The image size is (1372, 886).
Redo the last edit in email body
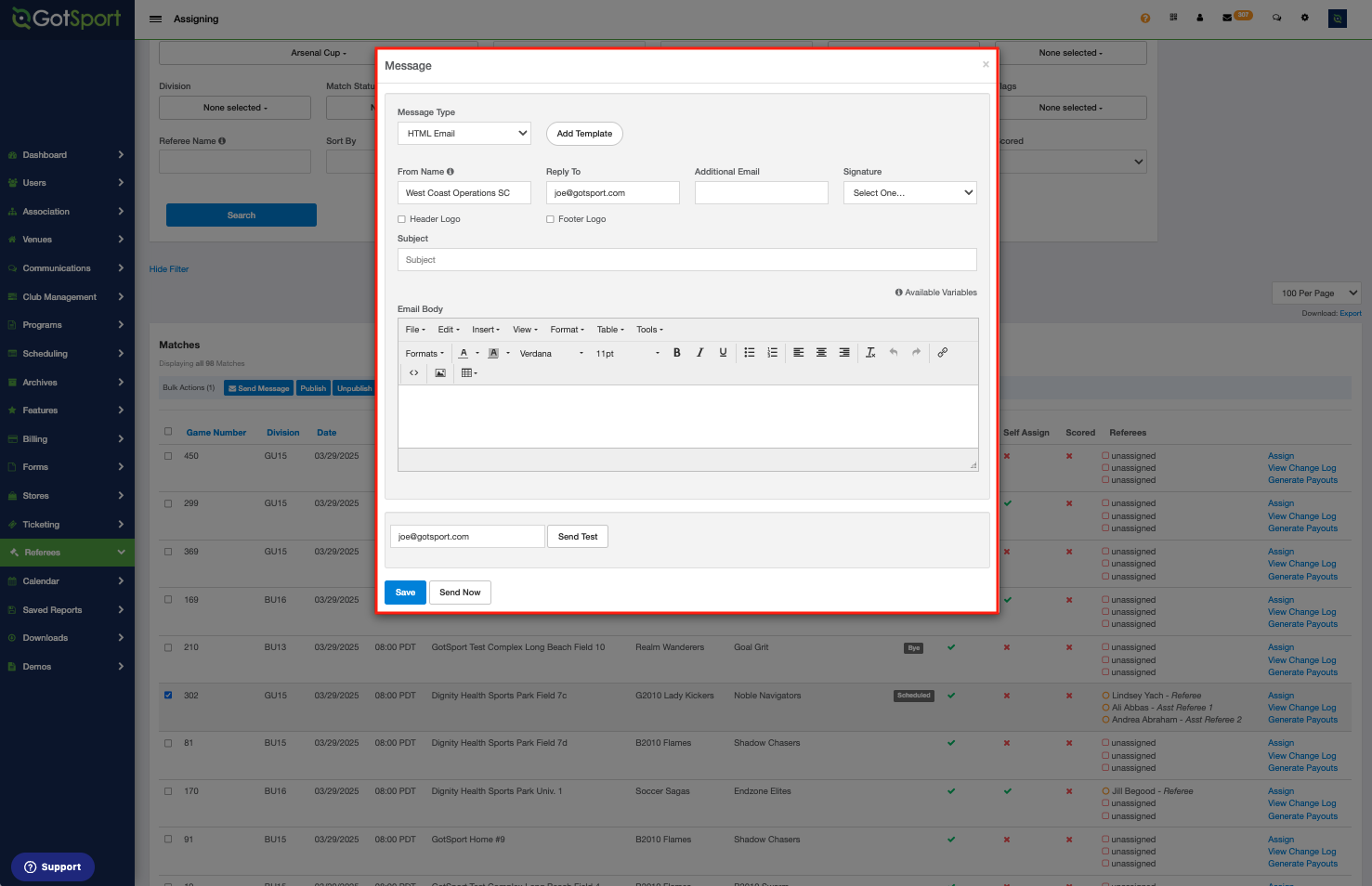(x=916, y=353)
